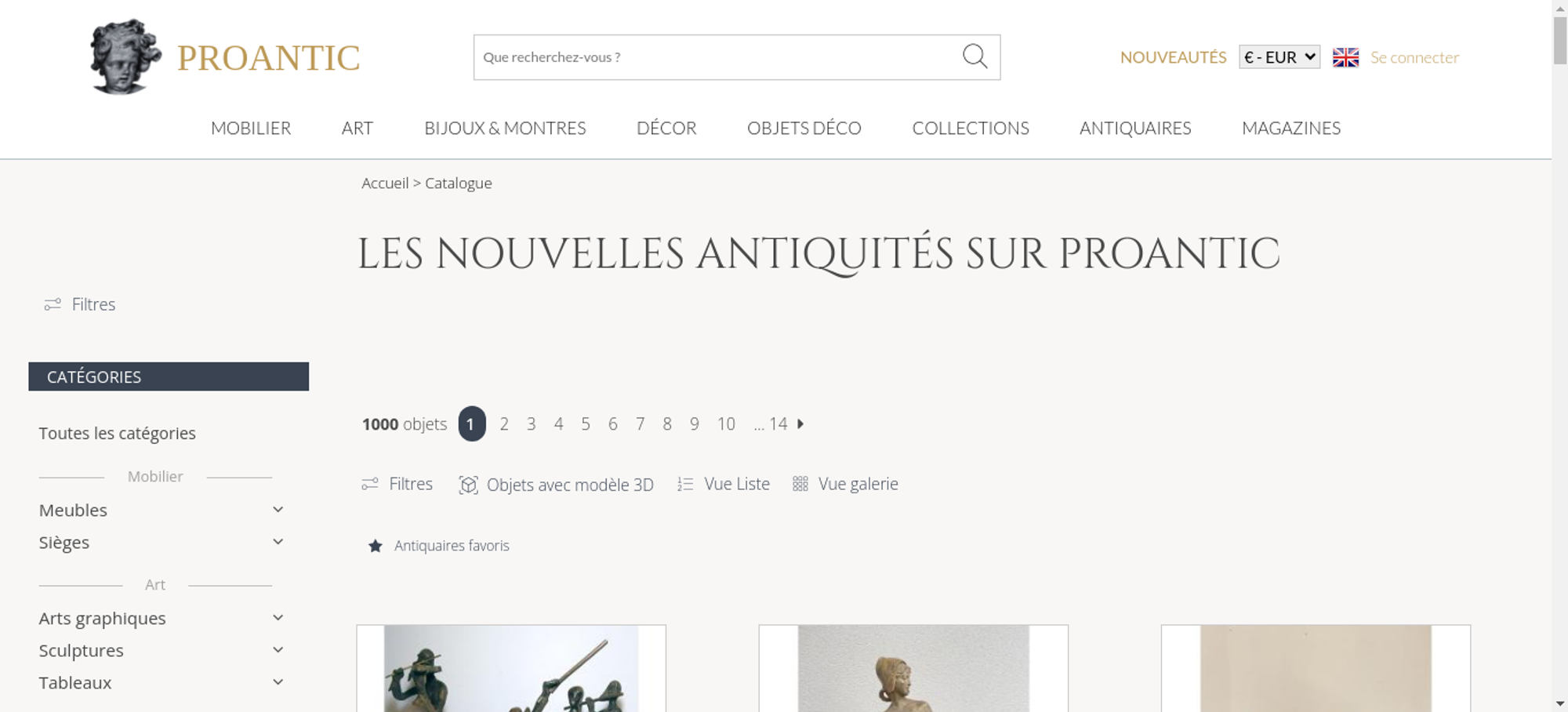Expand the Sculptures category
1568x712 pixels.
[278, 650]
